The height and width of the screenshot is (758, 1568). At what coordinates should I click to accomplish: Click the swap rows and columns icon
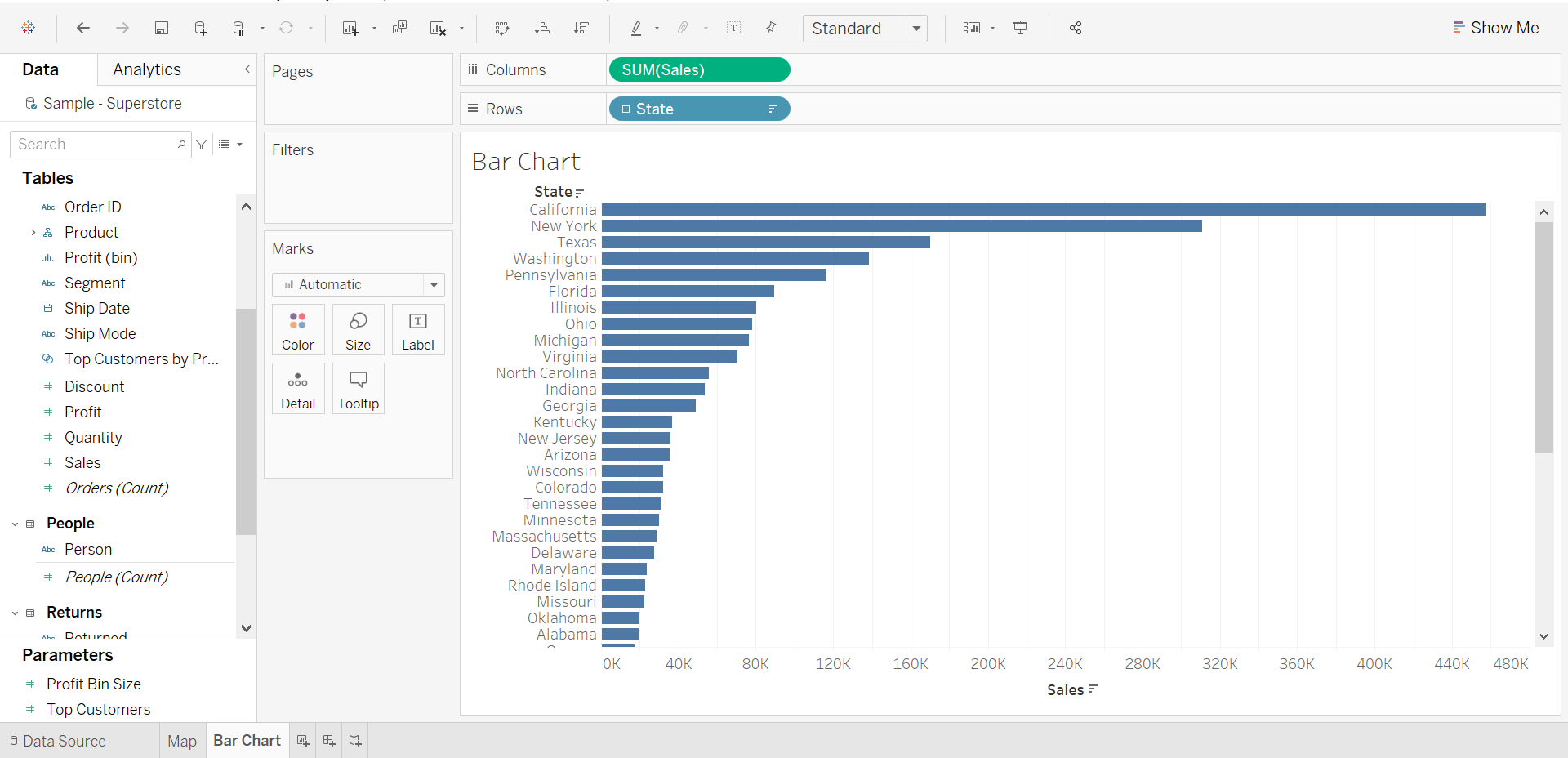pos(502,28)
